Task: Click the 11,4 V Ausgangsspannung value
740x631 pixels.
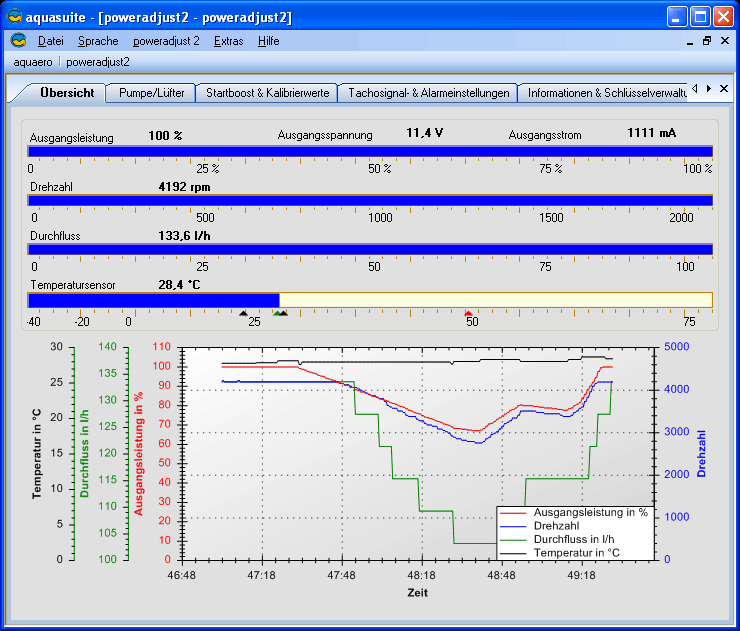Action: coord(425,133)
